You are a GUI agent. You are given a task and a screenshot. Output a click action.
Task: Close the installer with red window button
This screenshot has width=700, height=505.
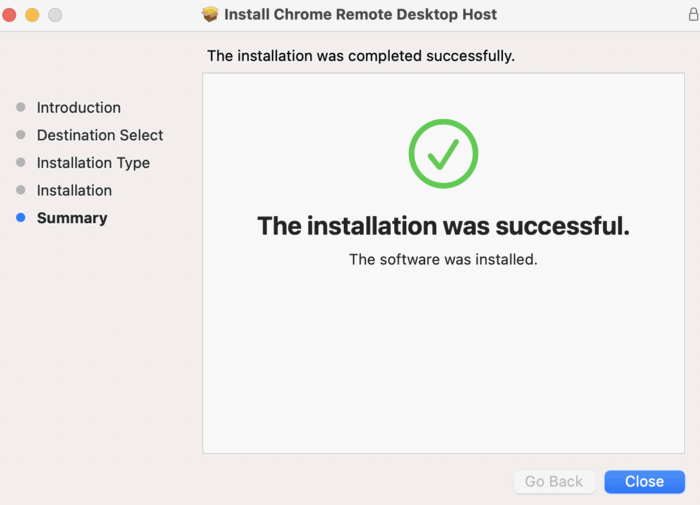coord(9,15)
